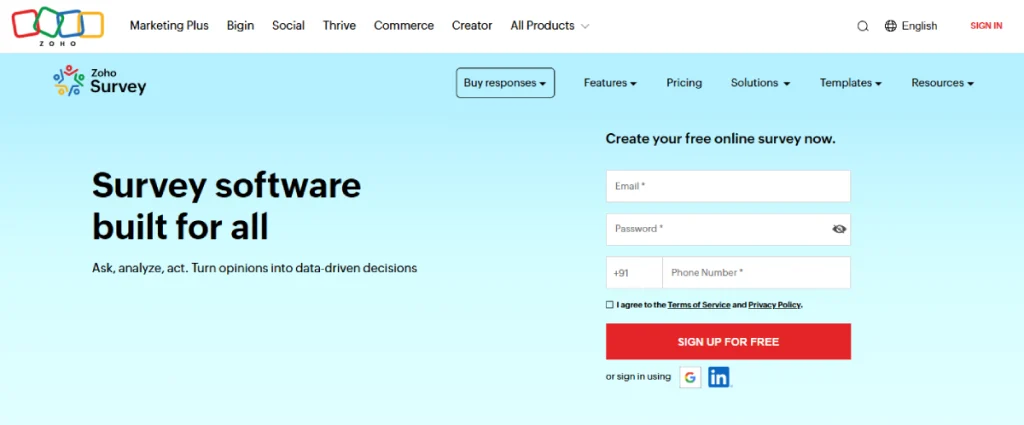The image size is (1024, 425).
Task: Open the search magnifier icon
Action: [863, 26]
